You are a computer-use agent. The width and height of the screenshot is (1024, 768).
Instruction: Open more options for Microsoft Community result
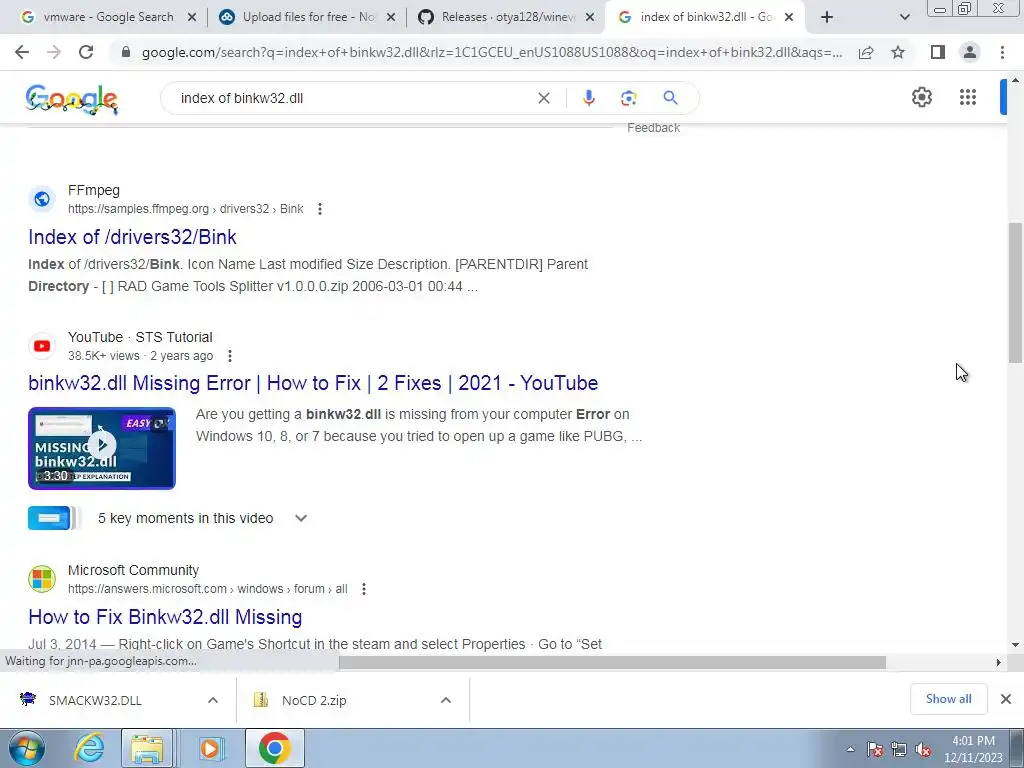(x=364, y=589)
